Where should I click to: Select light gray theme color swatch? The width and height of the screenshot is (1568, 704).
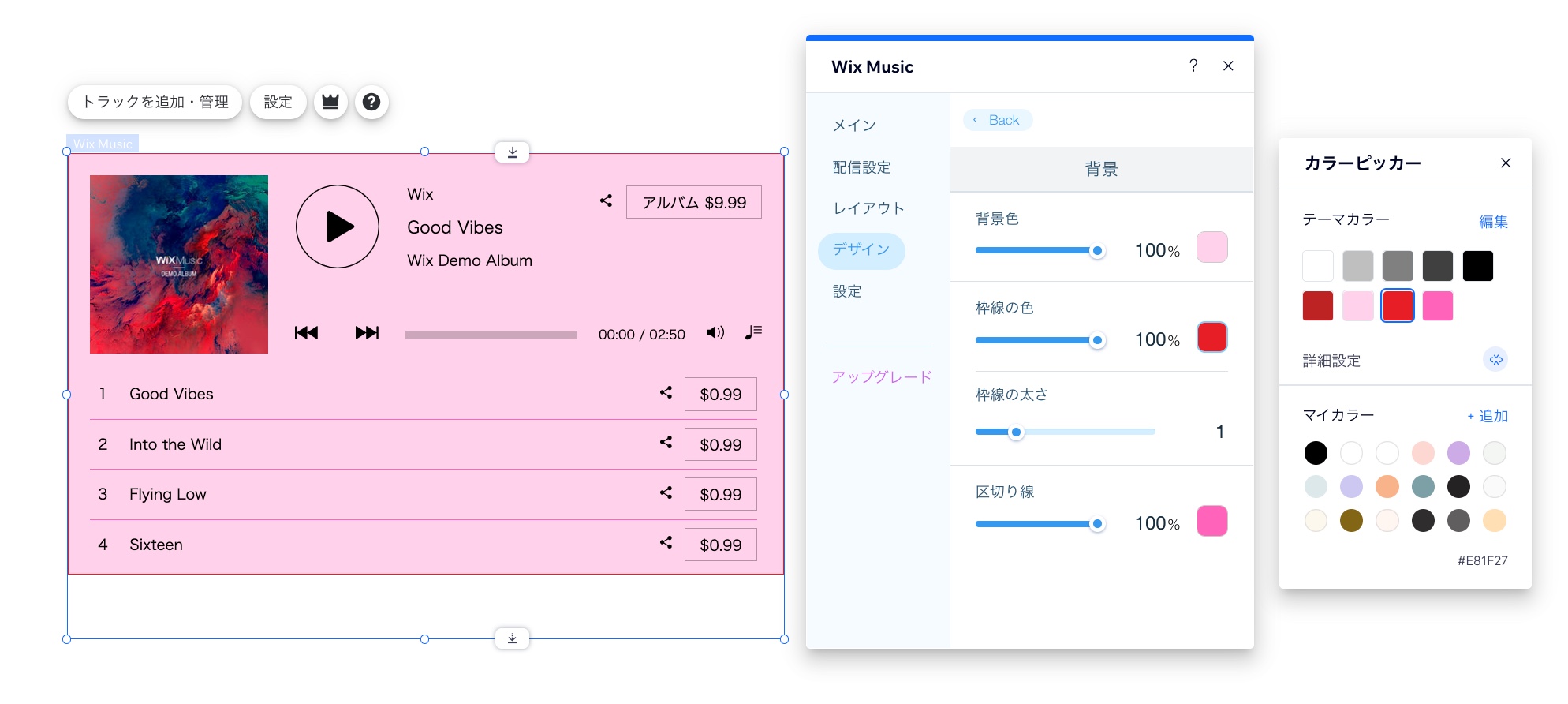(1358, 266)
